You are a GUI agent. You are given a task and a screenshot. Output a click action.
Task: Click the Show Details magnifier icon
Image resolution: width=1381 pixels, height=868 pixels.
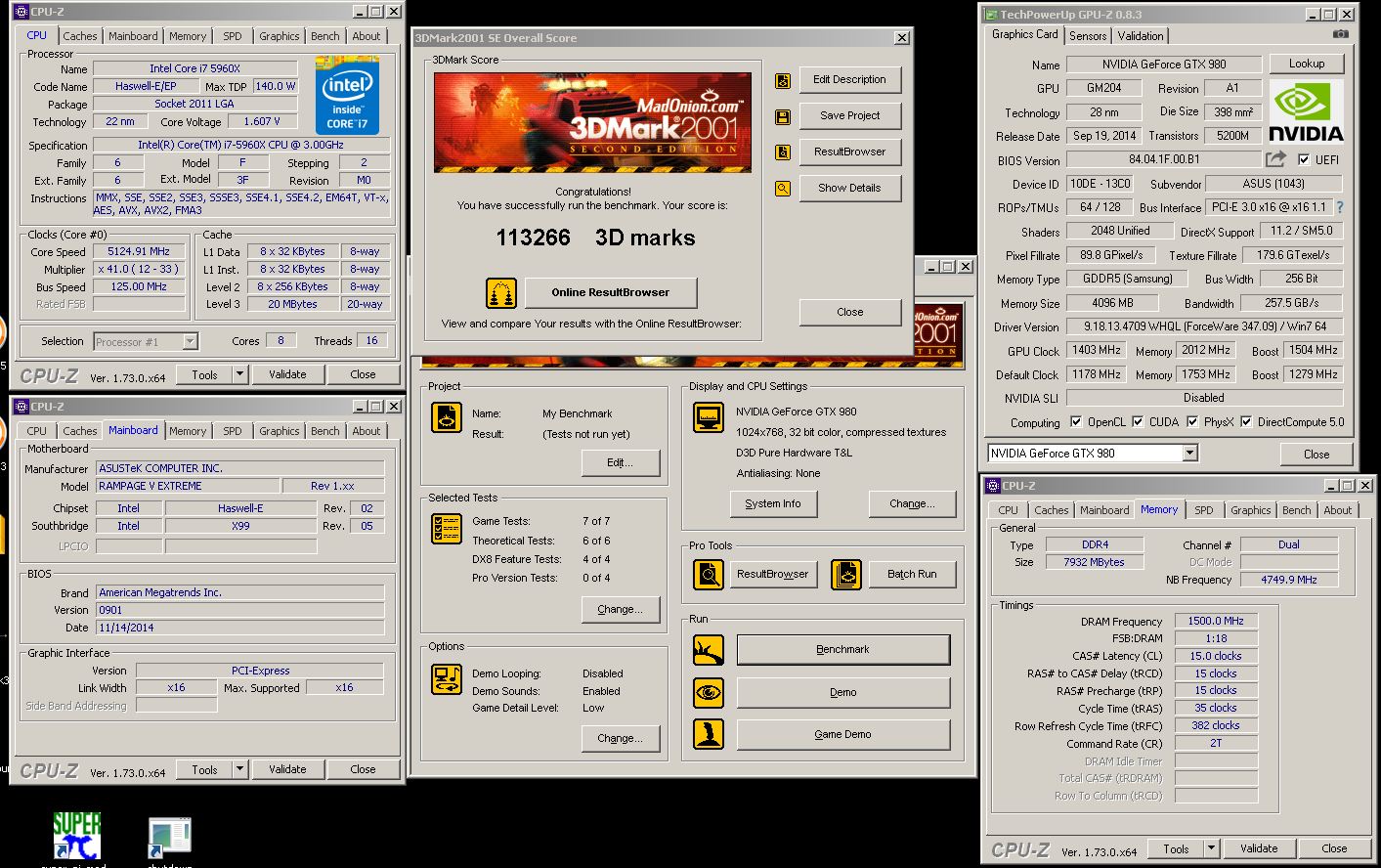(x=783, y=189)
